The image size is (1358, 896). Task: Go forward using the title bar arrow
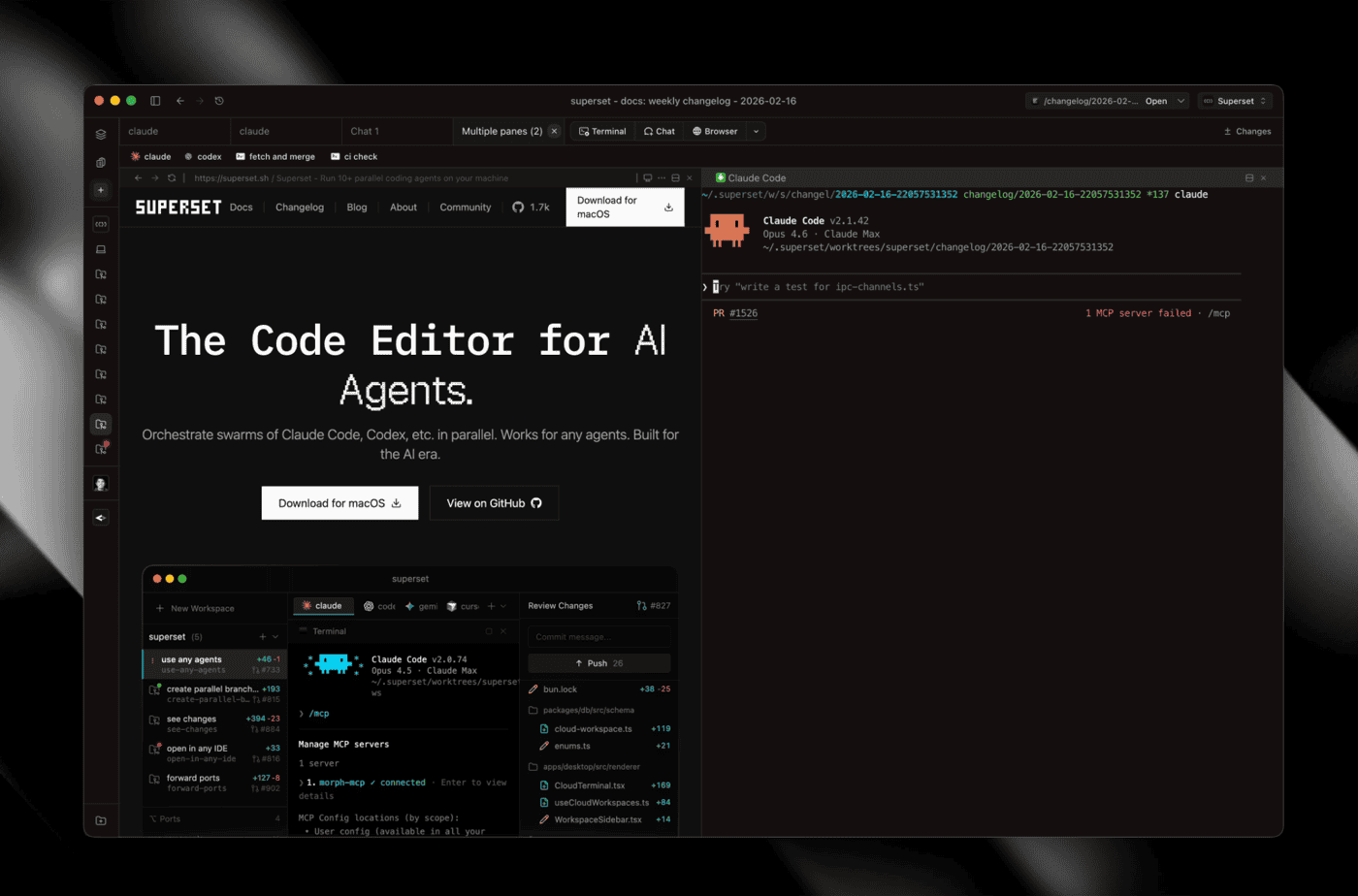pyautogui.click(x=200, y=101)
